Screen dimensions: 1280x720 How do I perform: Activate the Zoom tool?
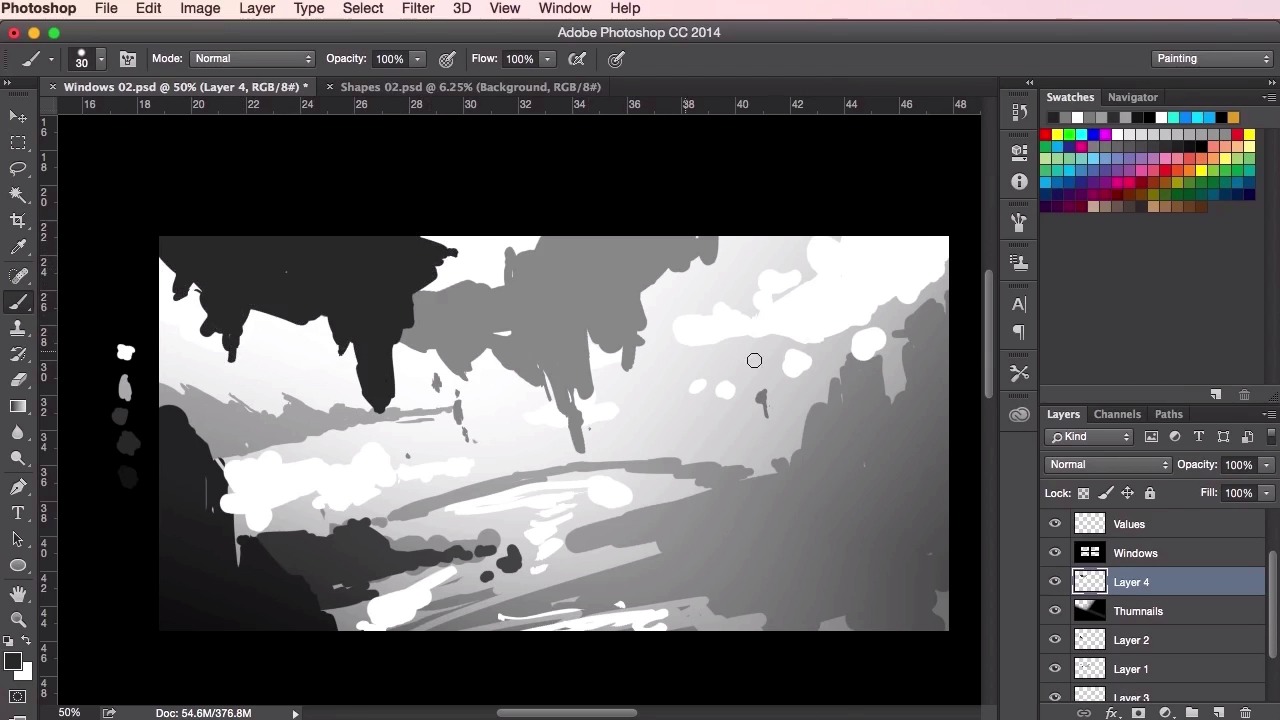[x=18, y=620]
